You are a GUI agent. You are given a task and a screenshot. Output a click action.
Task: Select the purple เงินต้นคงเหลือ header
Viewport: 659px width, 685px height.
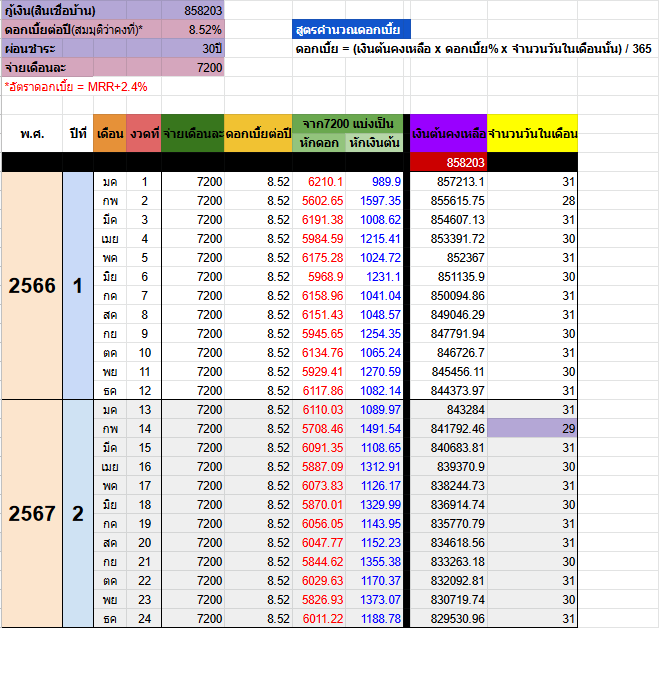(x=448, y=133)
